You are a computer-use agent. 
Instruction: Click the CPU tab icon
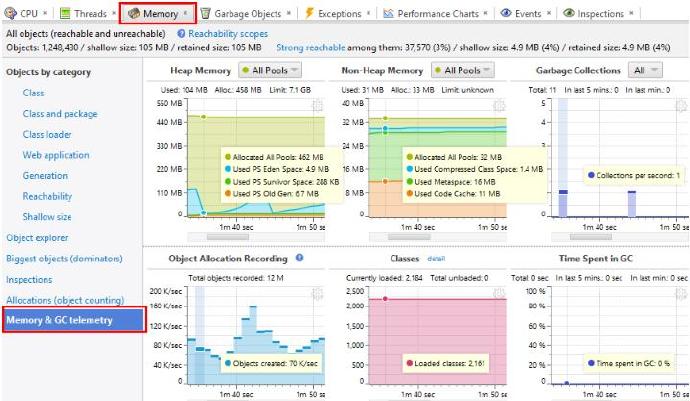point(10,13)
